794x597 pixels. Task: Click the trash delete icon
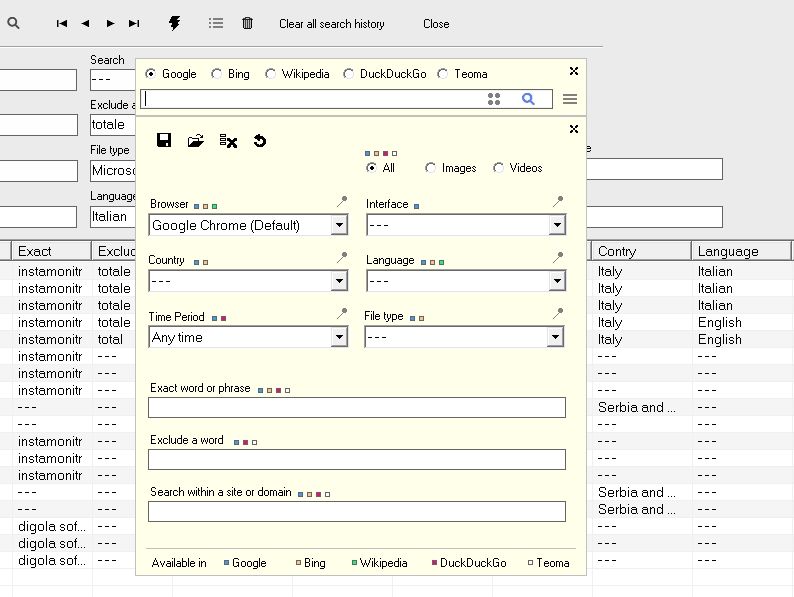(247, 23)
